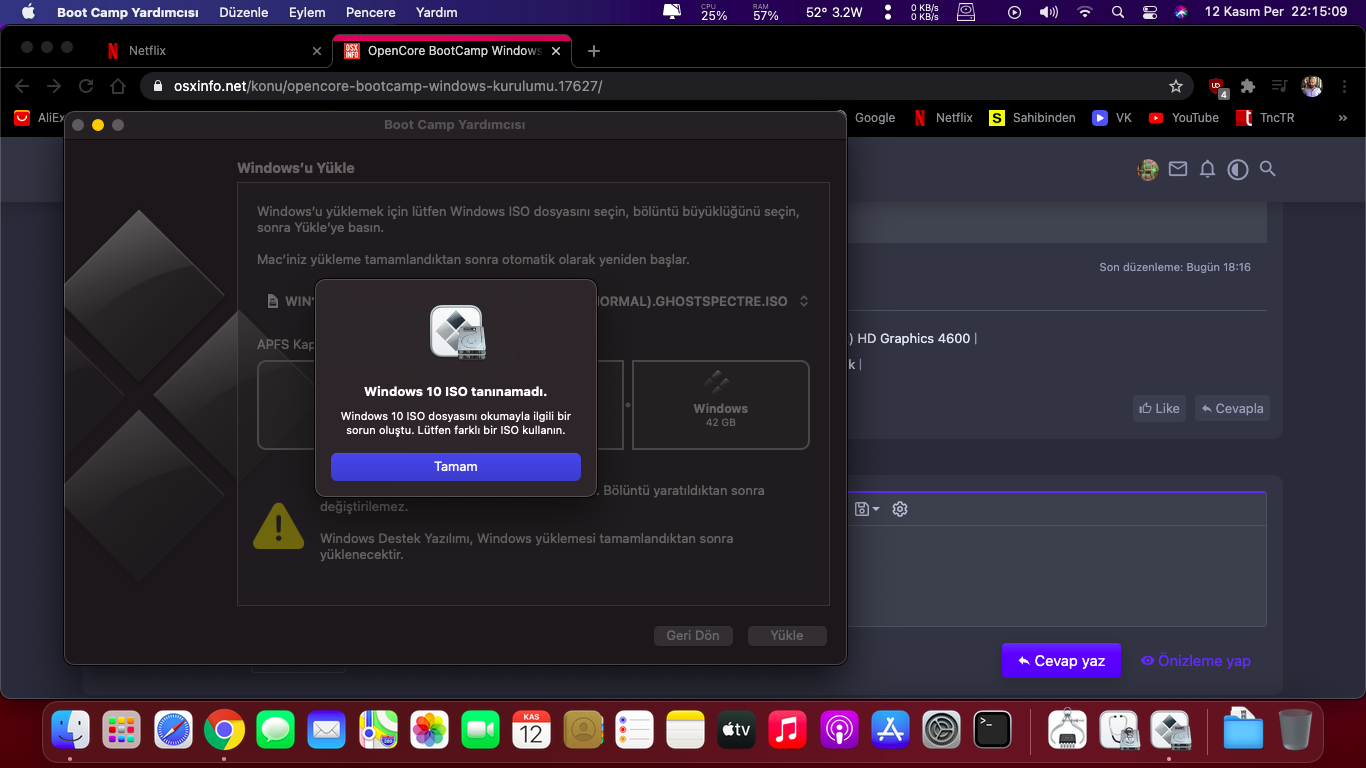The width and height of the screenshot is (1366, 768).
Task: Expand the save draft dropdown in the editor
Action: pos(866,509)
